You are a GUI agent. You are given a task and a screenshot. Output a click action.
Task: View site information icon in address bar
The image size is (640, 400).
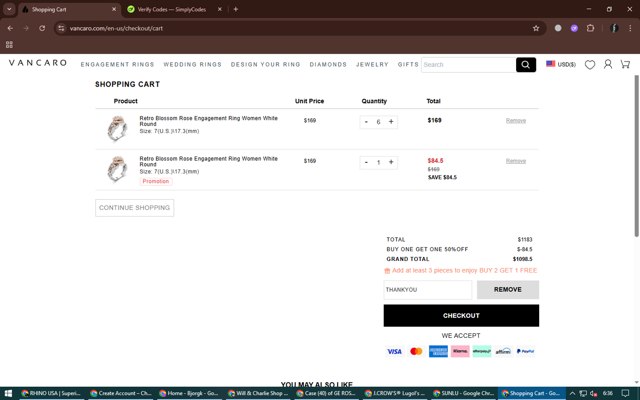pos(61,28)
